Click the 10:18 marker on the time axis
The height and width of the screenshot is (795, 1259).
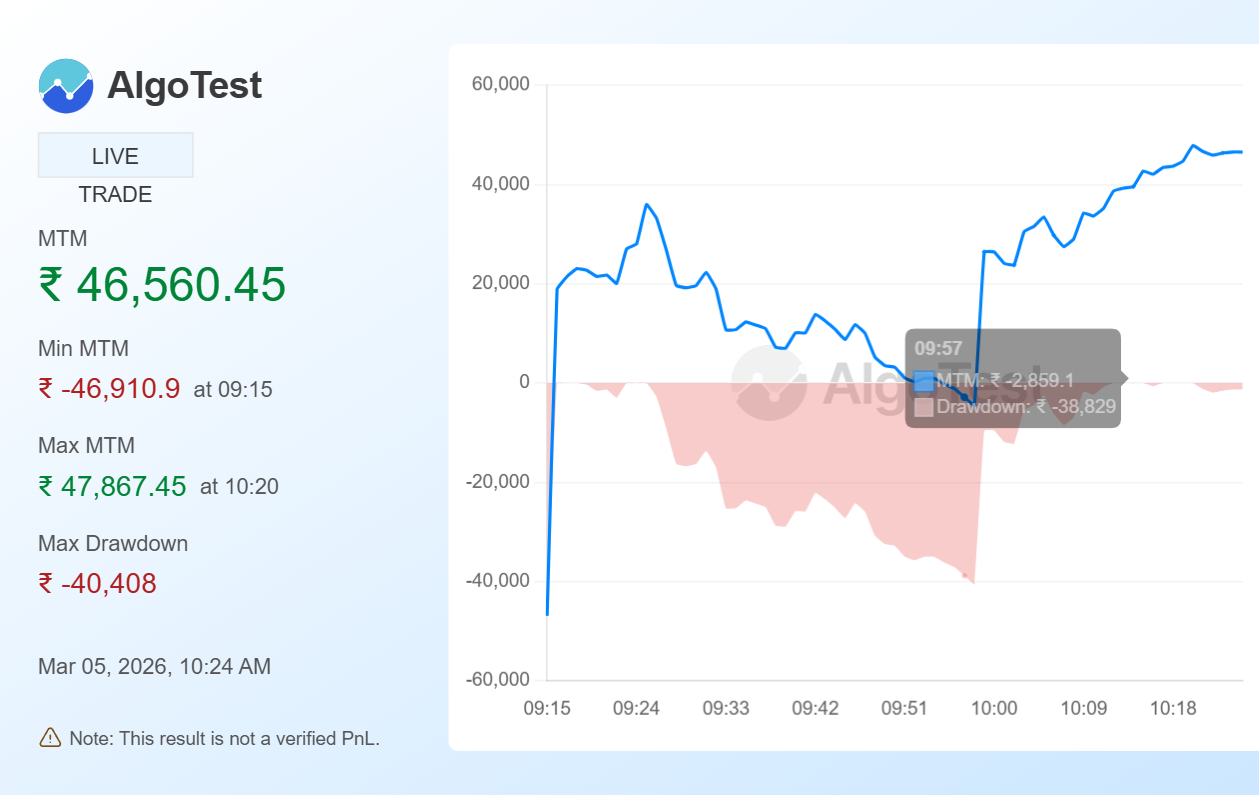pos(1173,707)
